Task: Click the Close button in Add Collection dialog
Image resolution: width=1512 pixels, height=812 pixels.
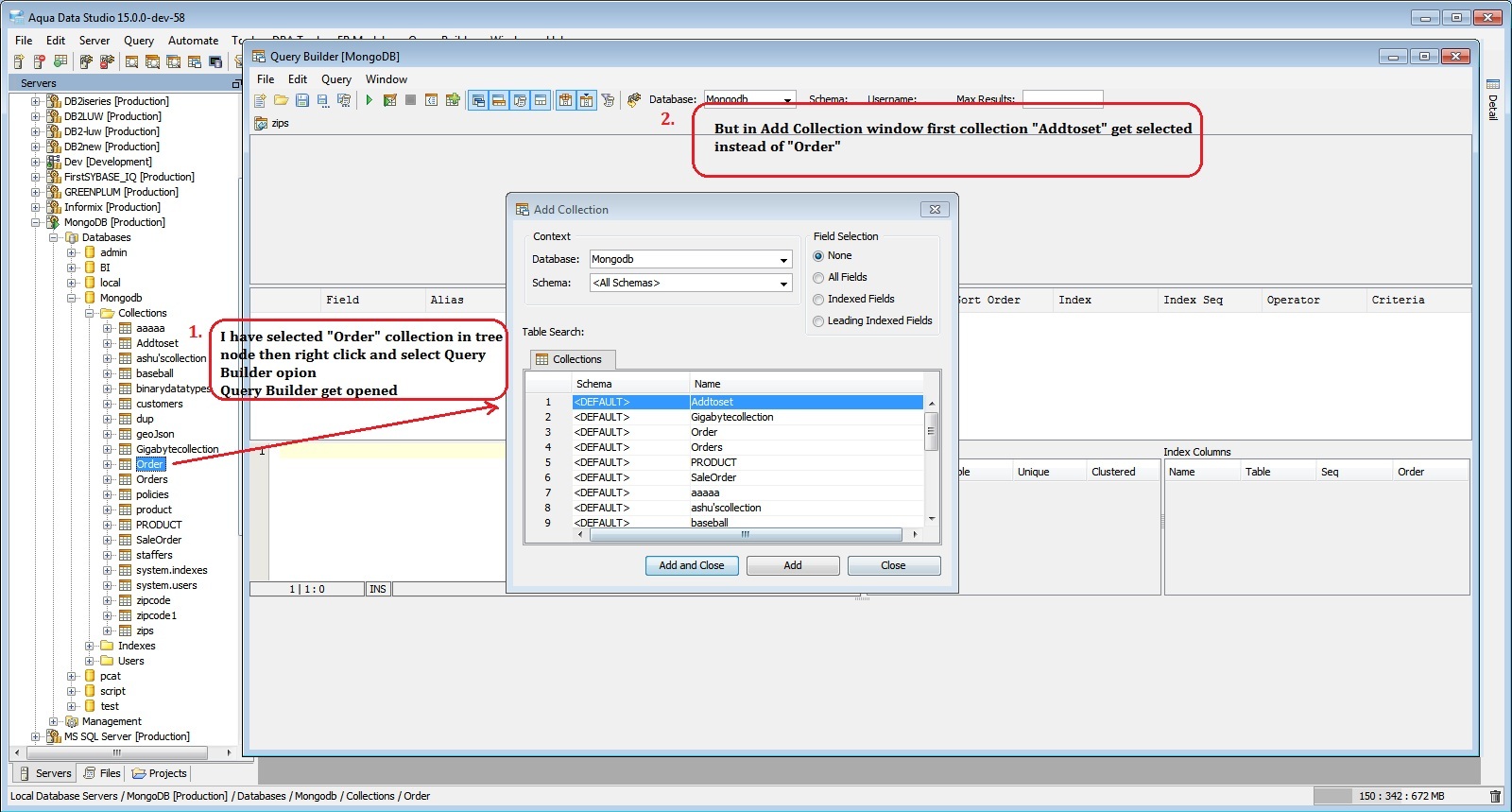Action: [894, 565]
